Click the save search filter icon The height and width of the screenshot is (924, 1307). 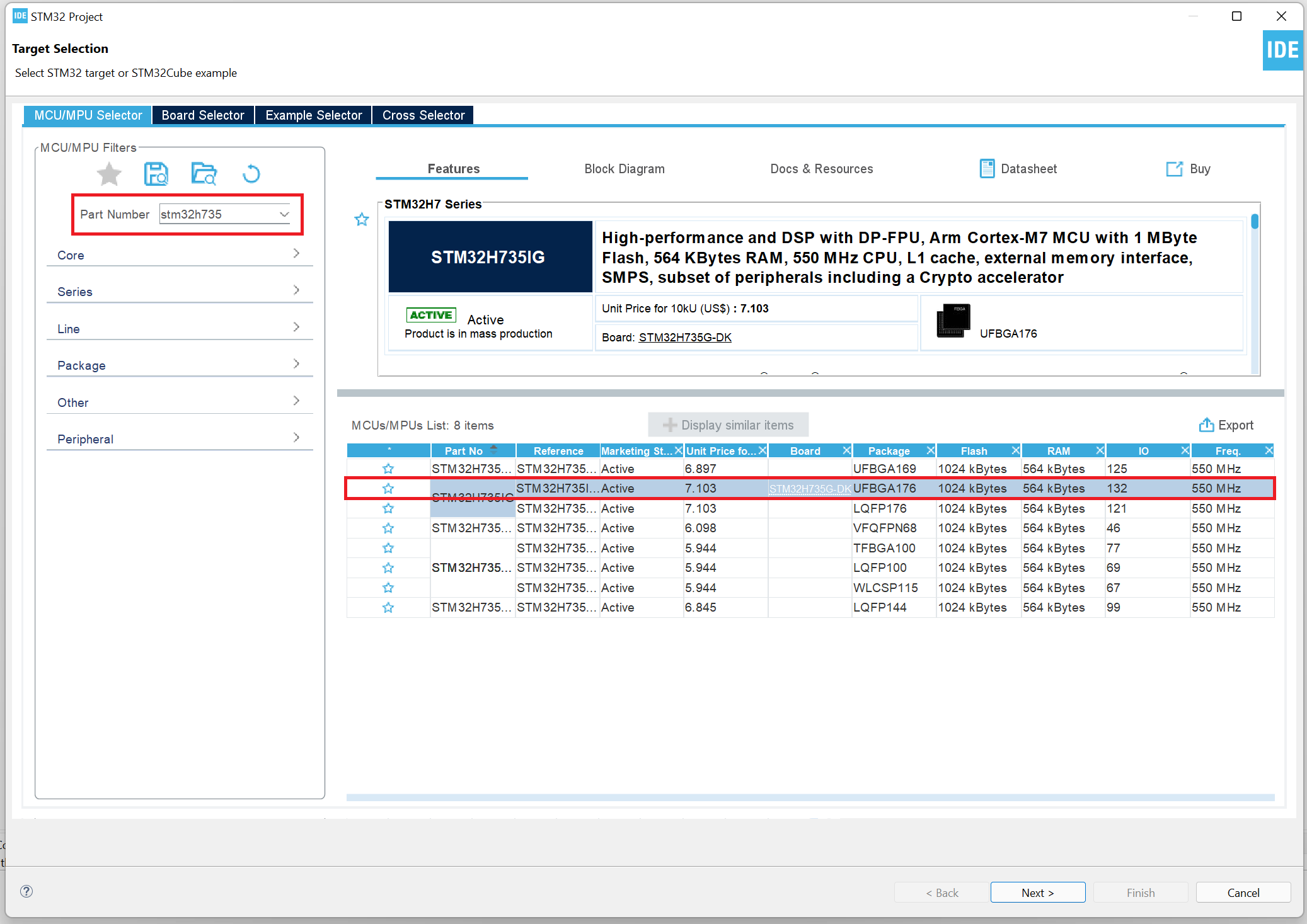coord(156,174)
